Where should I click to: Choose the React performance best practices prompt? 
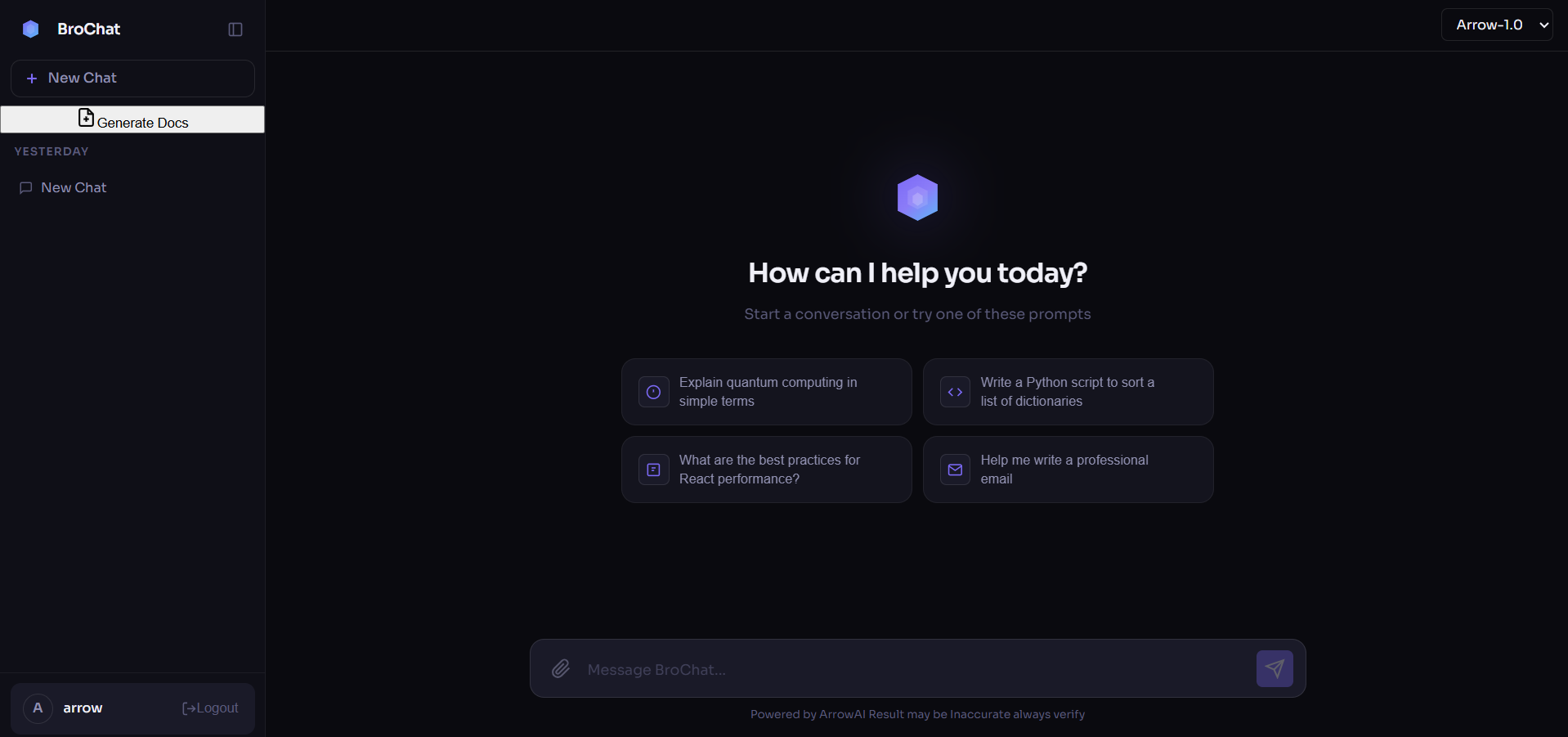766,470
